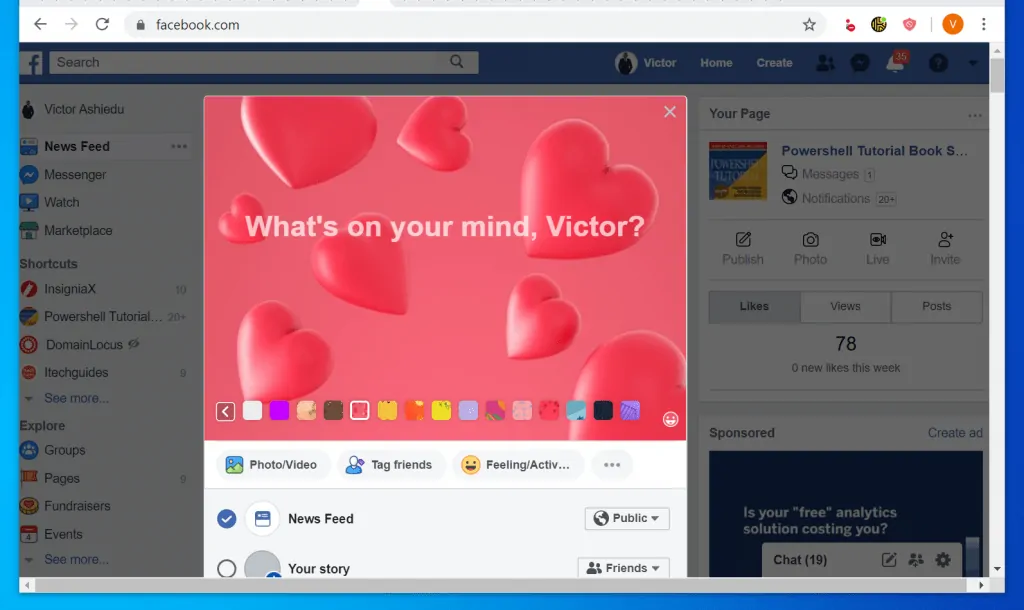This screenshot has width=1024, height=610.
Task: Click the Photo/Video button in the composer
Action: tap(272, 464)
